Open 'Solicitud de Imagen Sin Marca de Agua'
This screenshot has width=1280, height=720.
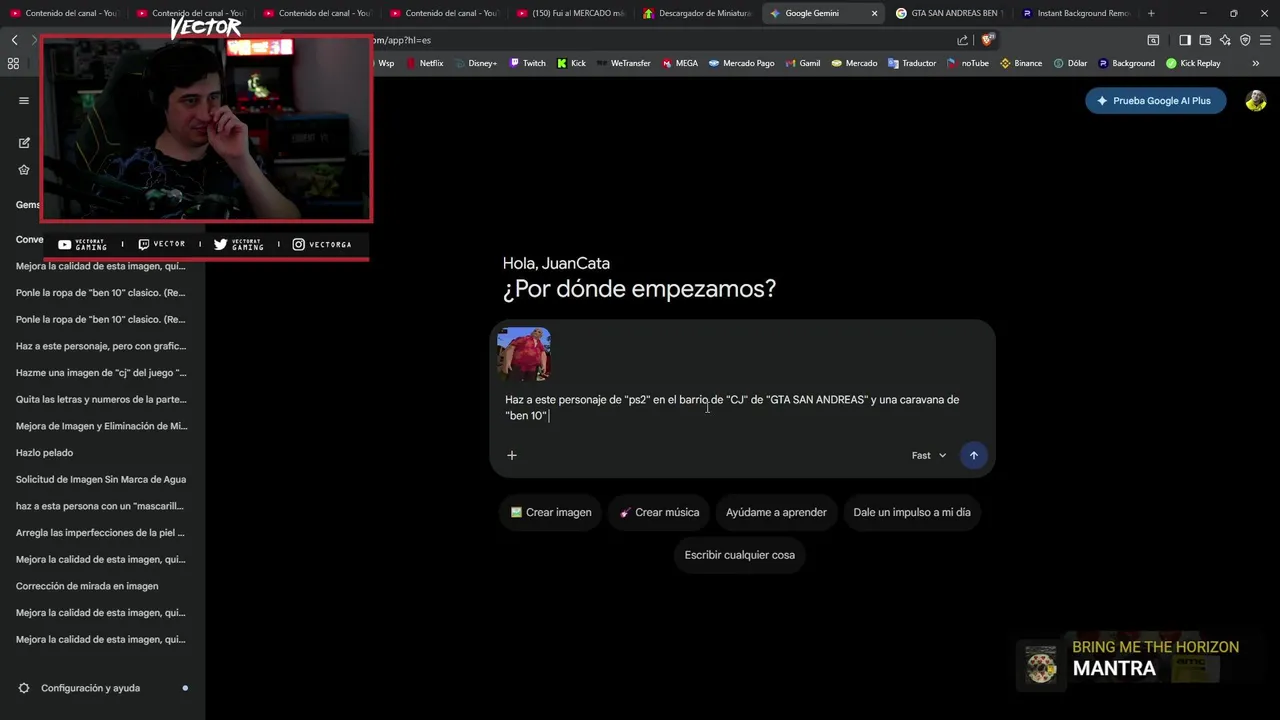101,479
